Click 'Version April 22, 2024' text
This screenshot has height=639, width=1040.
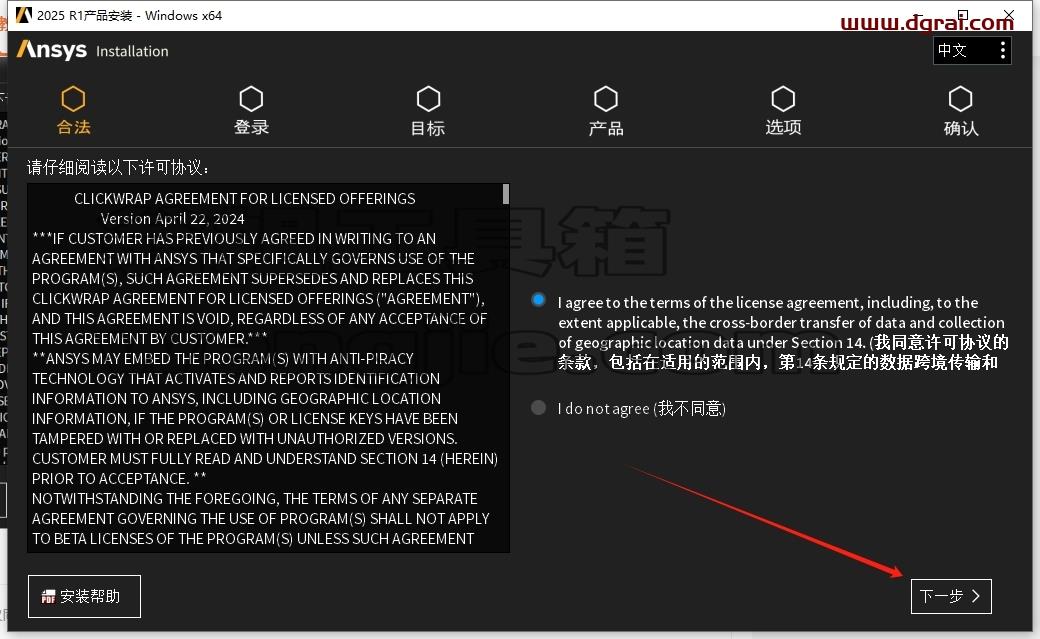pyautogui.click(x=172, y=218)
